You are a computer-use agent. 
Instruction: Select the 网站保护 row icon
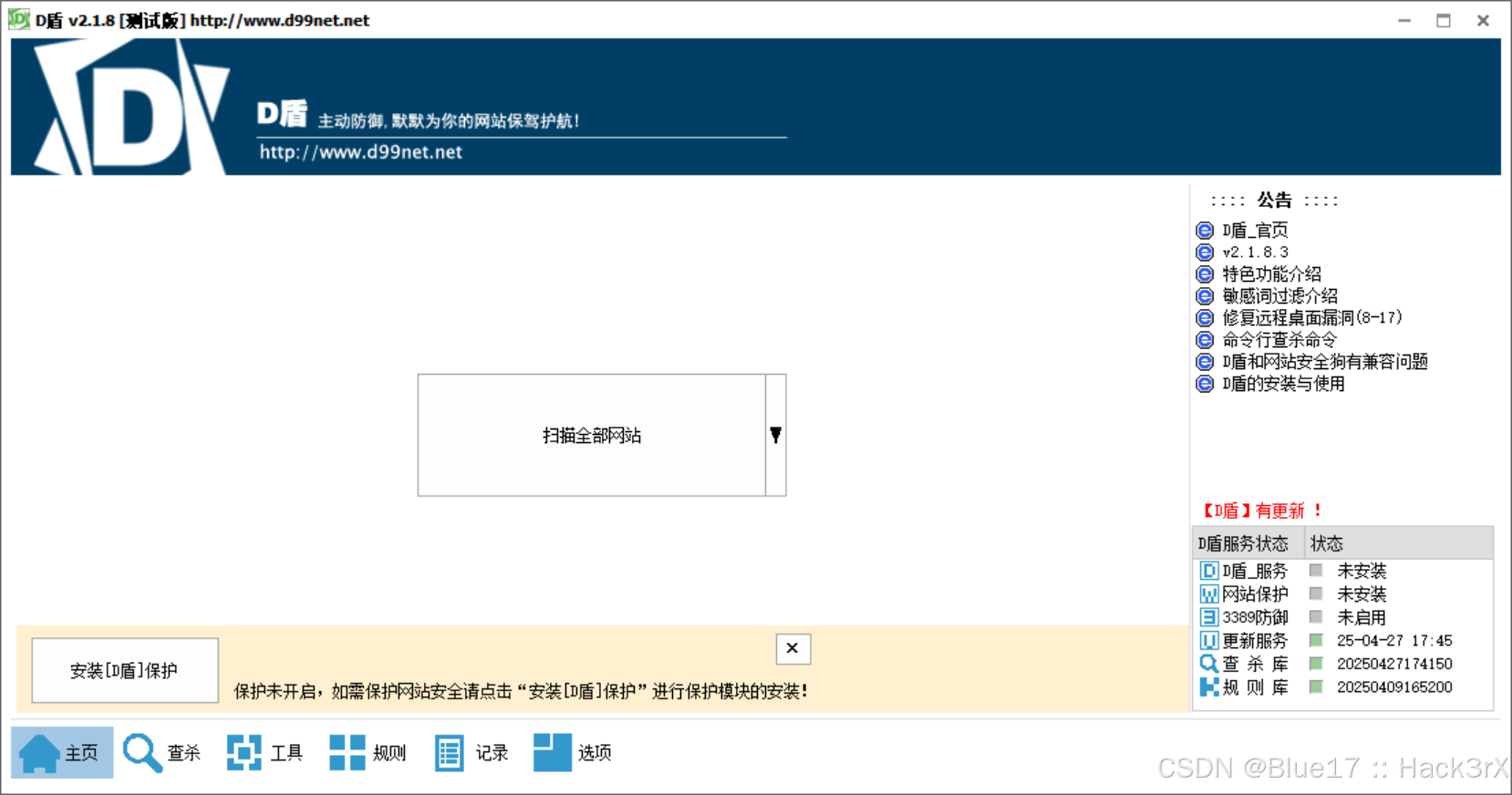click(x=1208, y=594)
